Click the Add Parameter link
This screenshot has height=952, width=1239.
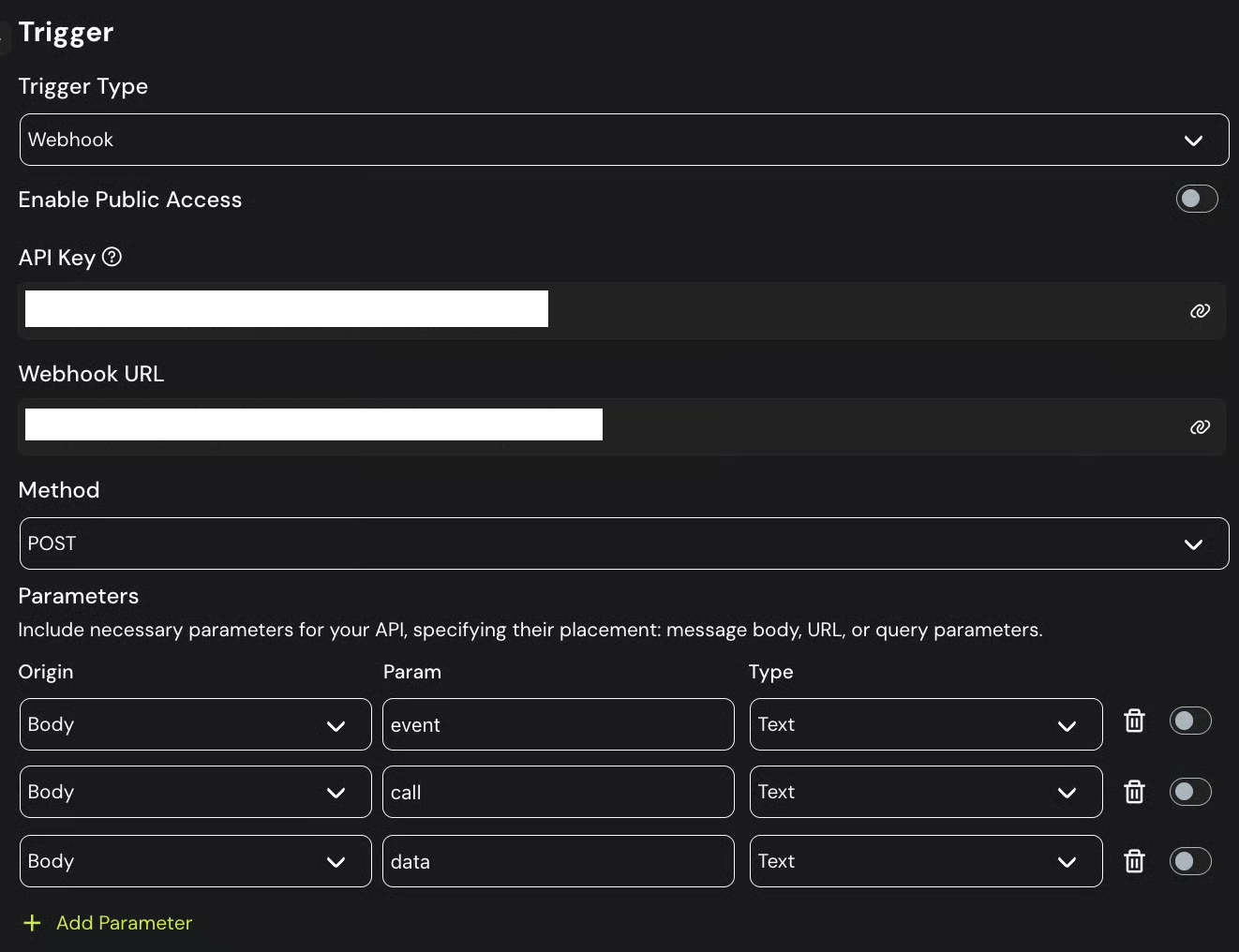(x=124, y=923)
